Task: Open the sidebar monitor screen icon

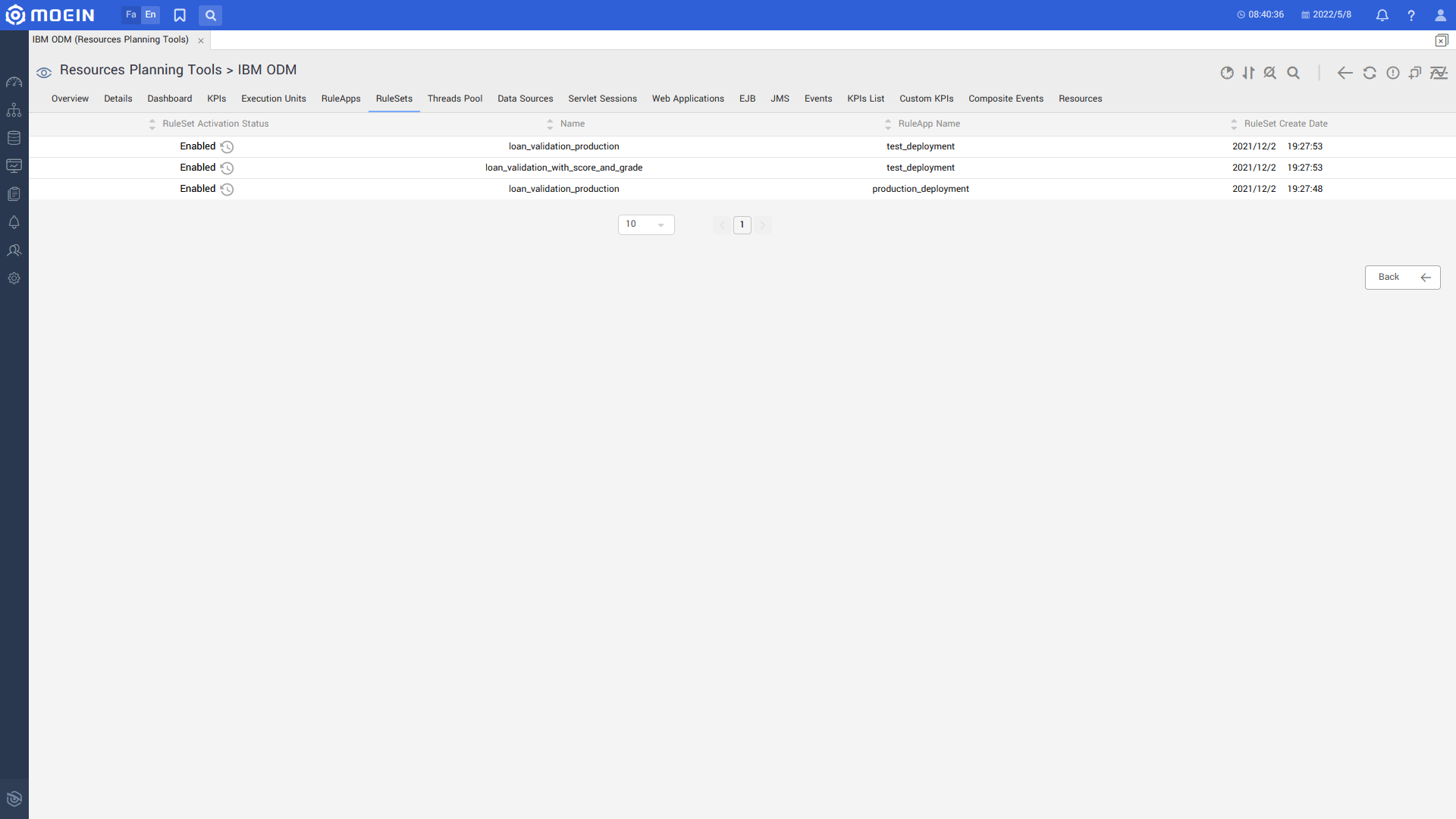Action: point(14,166)
